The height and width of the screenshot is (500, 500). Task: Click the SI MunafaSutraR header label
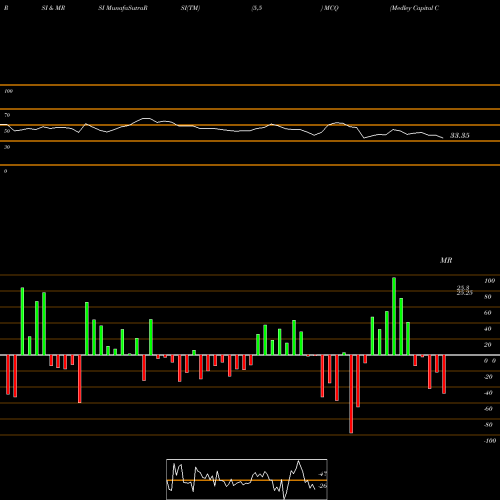(x=123, y=8)
